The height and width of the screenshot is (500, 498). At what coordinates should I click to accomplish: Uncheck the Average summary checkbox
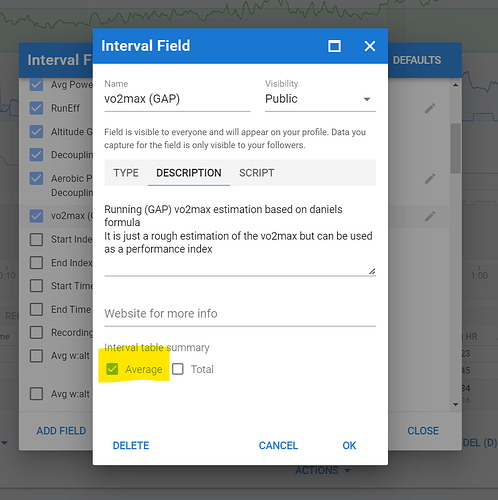click(x=112, y=369)
